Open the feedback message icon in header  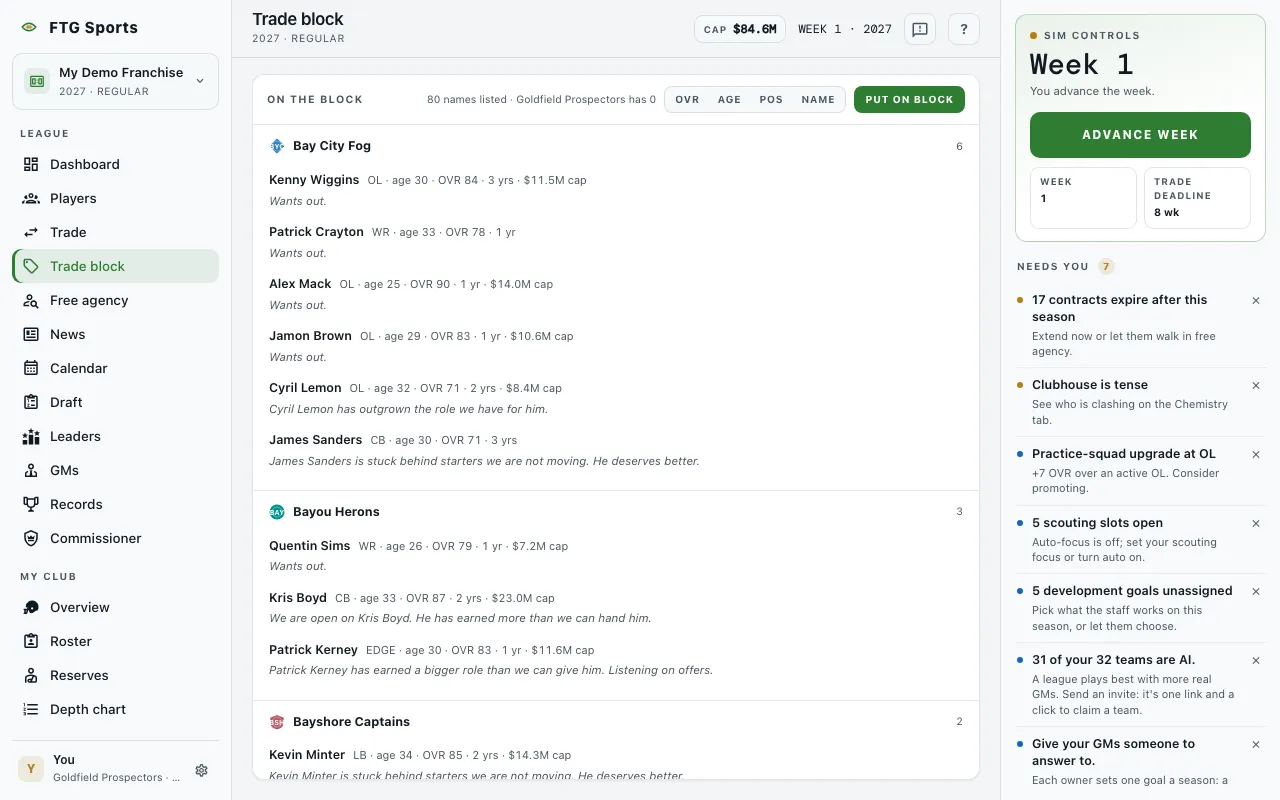[920, 29]
